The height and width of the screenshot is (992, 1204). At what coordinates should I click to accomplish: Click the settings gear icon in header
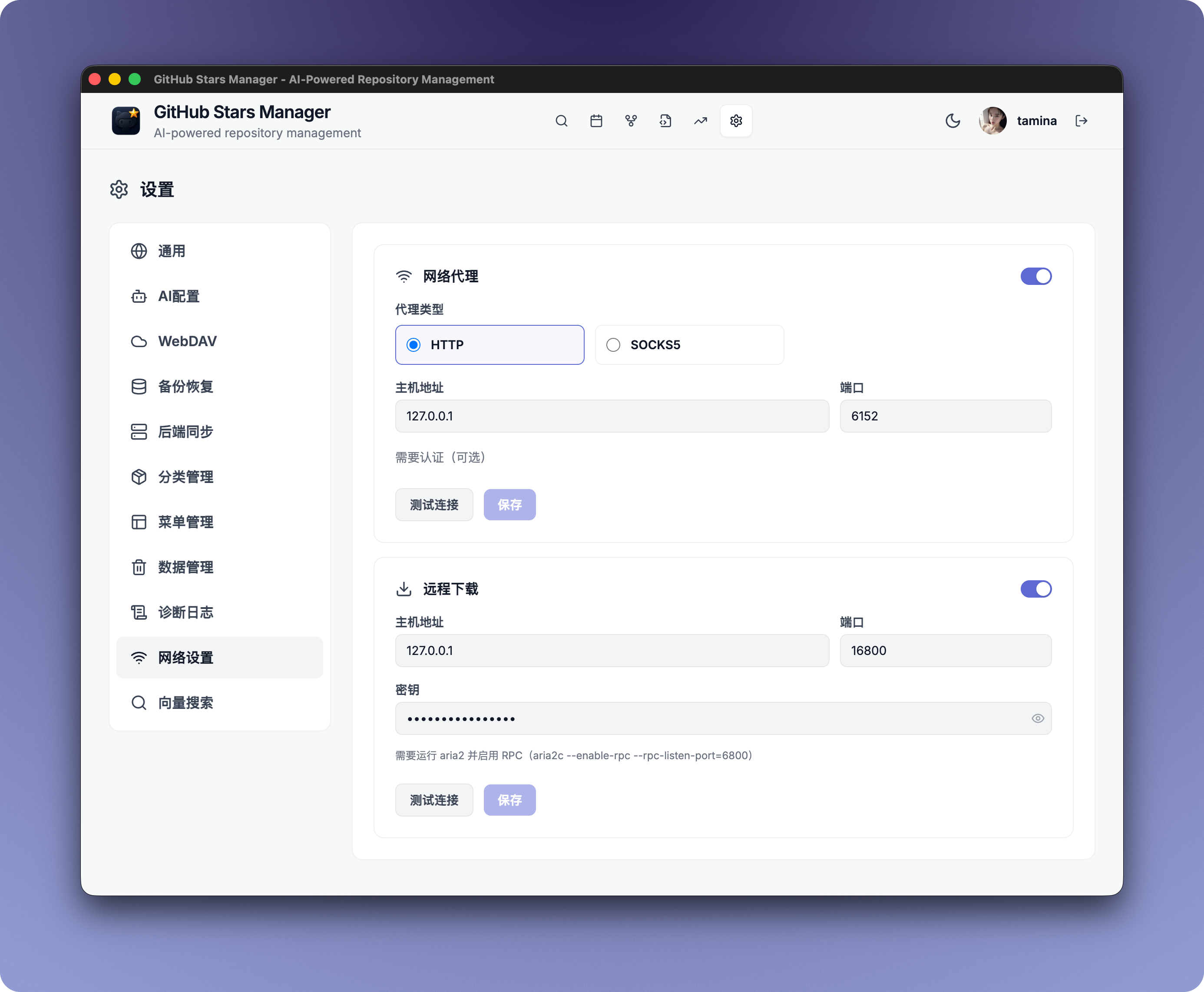point(736,121)
